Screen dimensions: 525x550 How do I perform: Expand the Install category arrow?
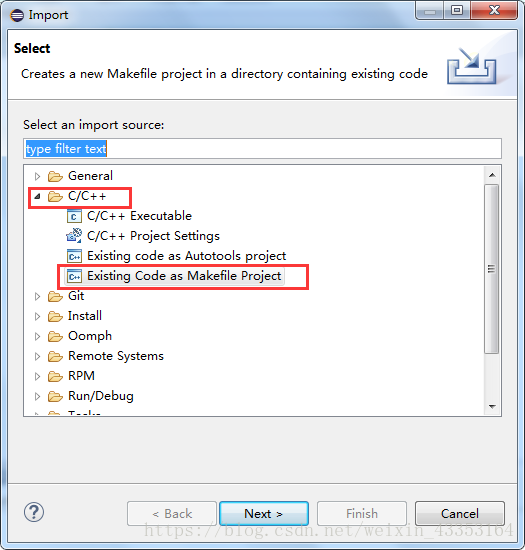coord(37,316)
